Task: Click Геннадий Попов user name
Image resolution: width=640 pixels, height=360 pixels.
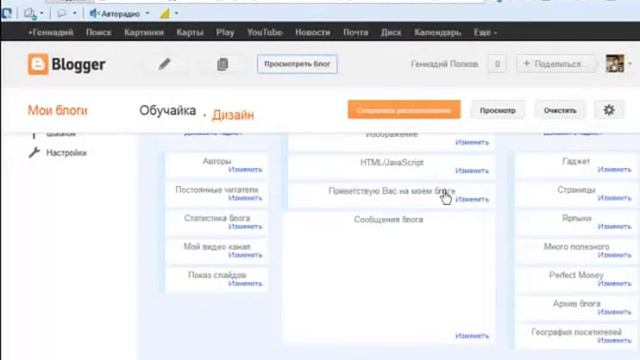Action: tap(444, 64)
